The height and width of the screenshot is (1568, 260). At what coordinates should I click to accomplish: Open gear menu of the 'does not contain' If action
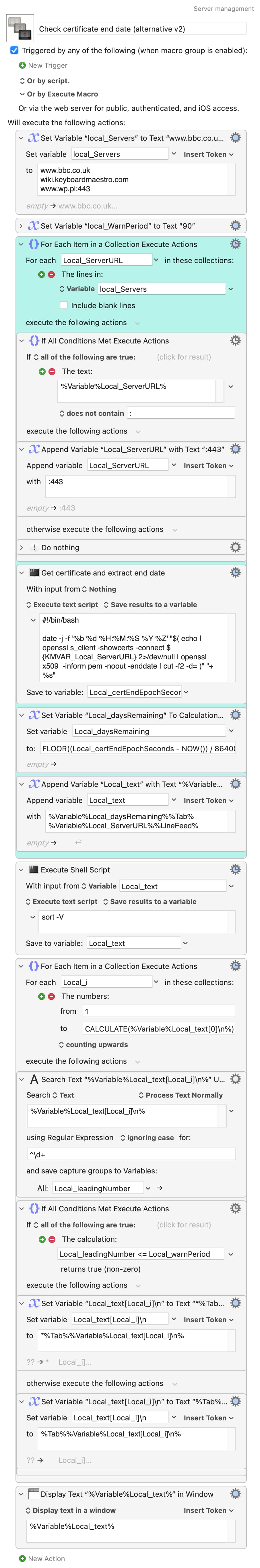236,340
